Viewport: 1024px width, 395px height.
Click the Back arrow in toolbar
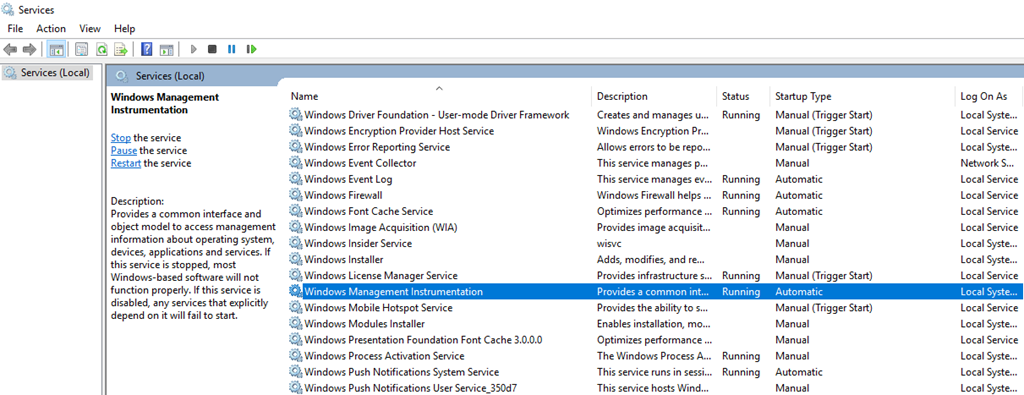point(10,49)
